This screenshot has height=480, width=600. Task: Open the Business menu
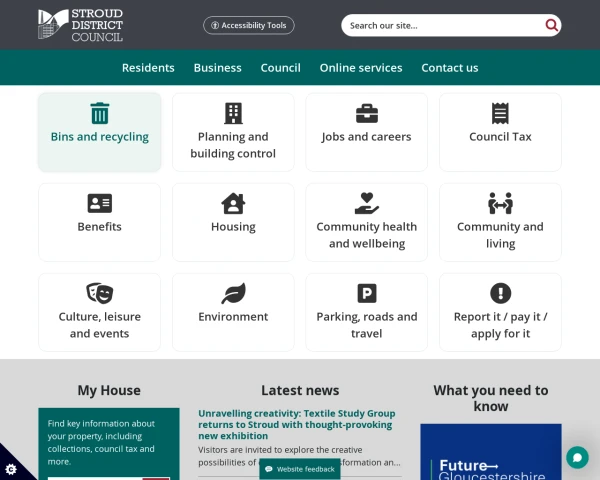(x=217, y=68)
